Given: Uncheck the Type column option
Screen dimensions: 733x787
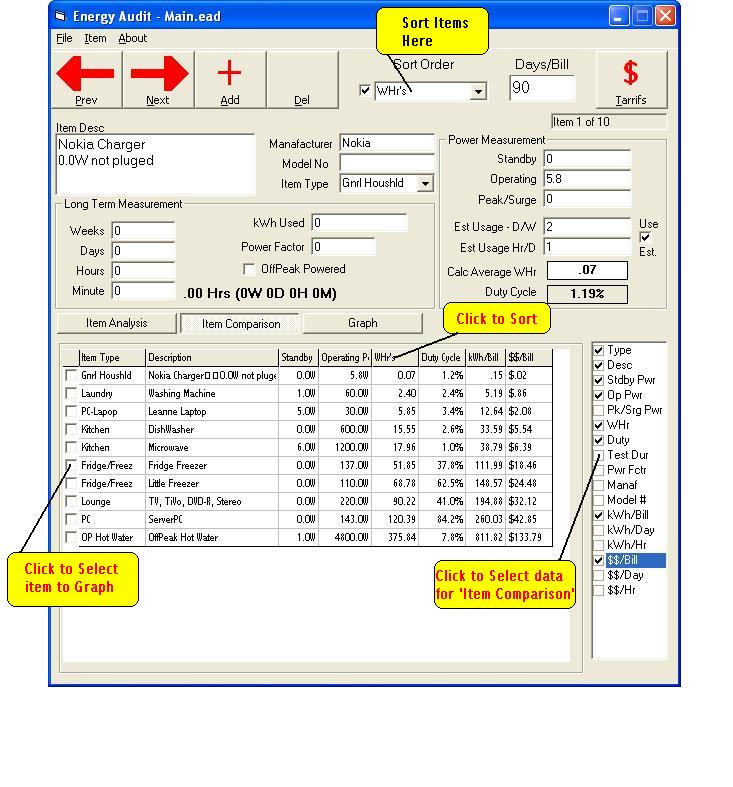Looking at the screenshot, I should click(598, 350).
